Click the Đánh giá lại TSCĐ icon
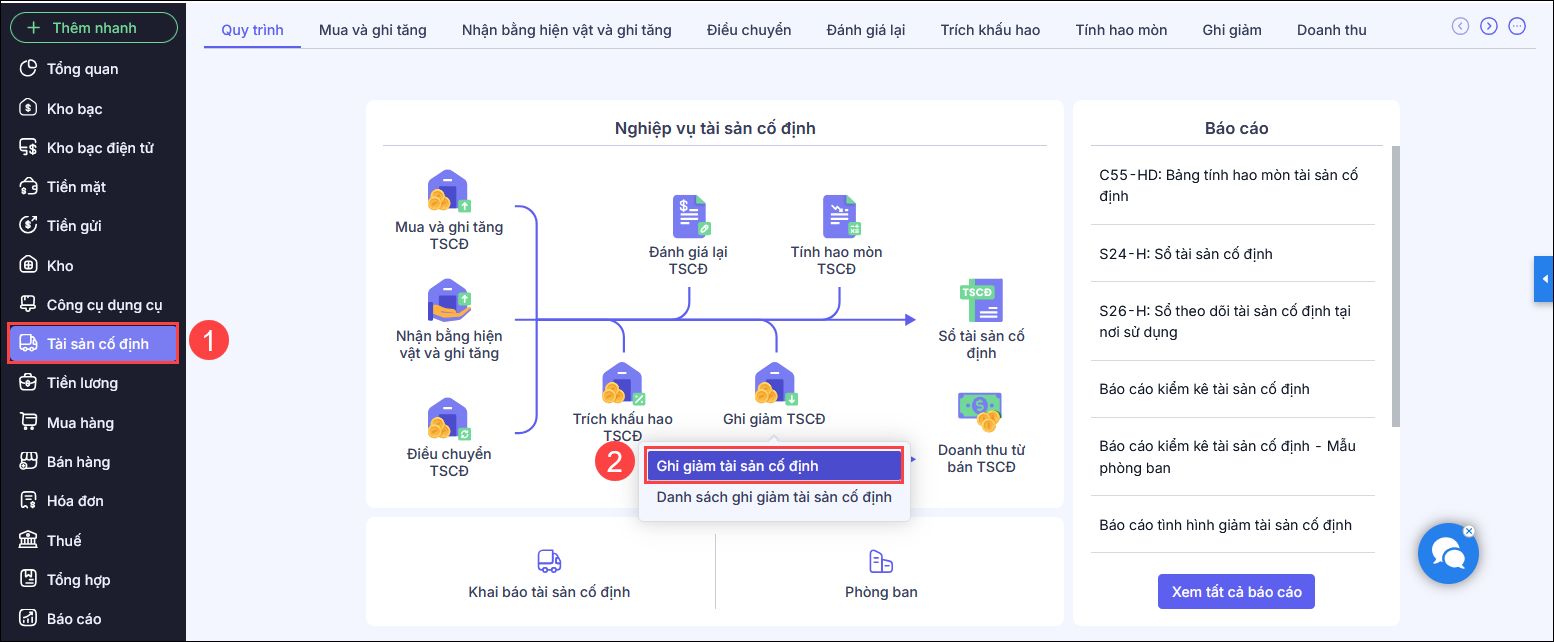1554x642 pixels. [x=689, y=217]
